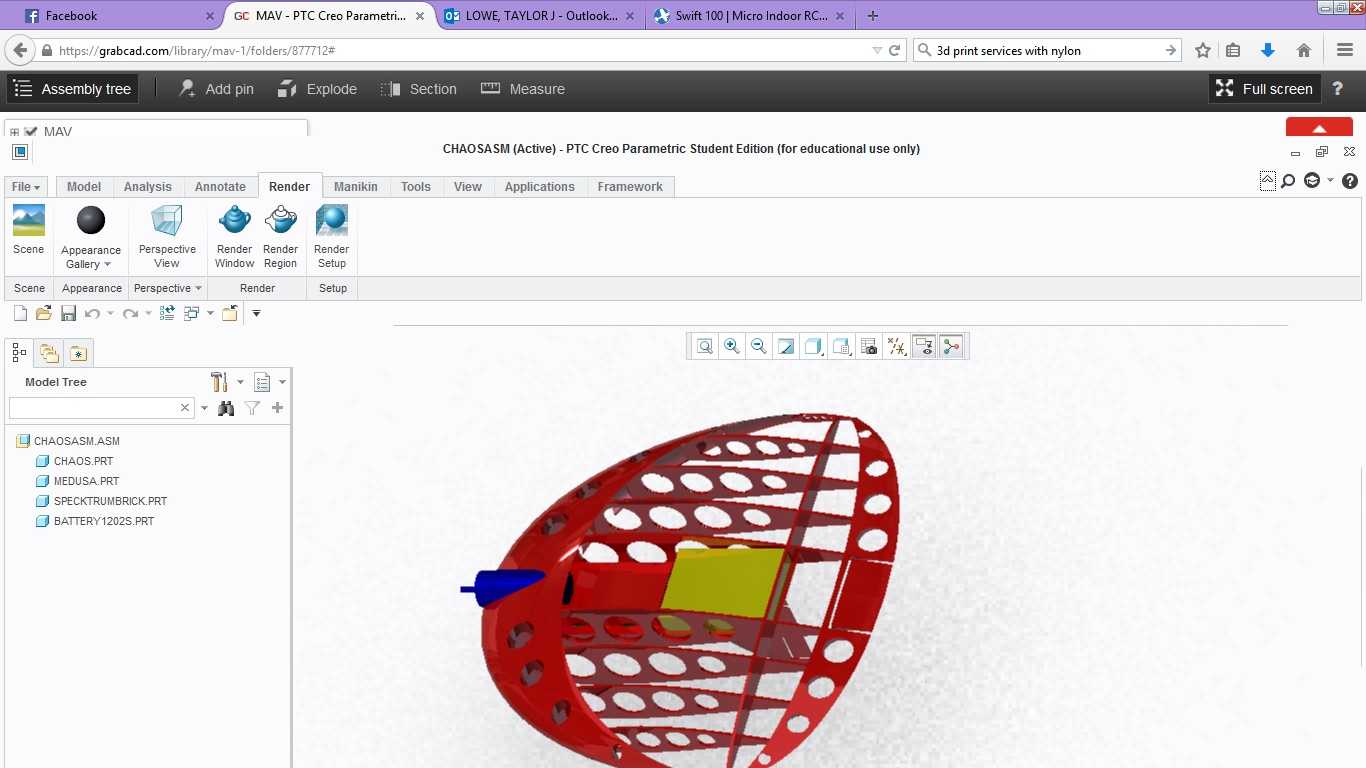Zoom in on graphics toolbar
The image size is (1366, 768).
(732, 346)
